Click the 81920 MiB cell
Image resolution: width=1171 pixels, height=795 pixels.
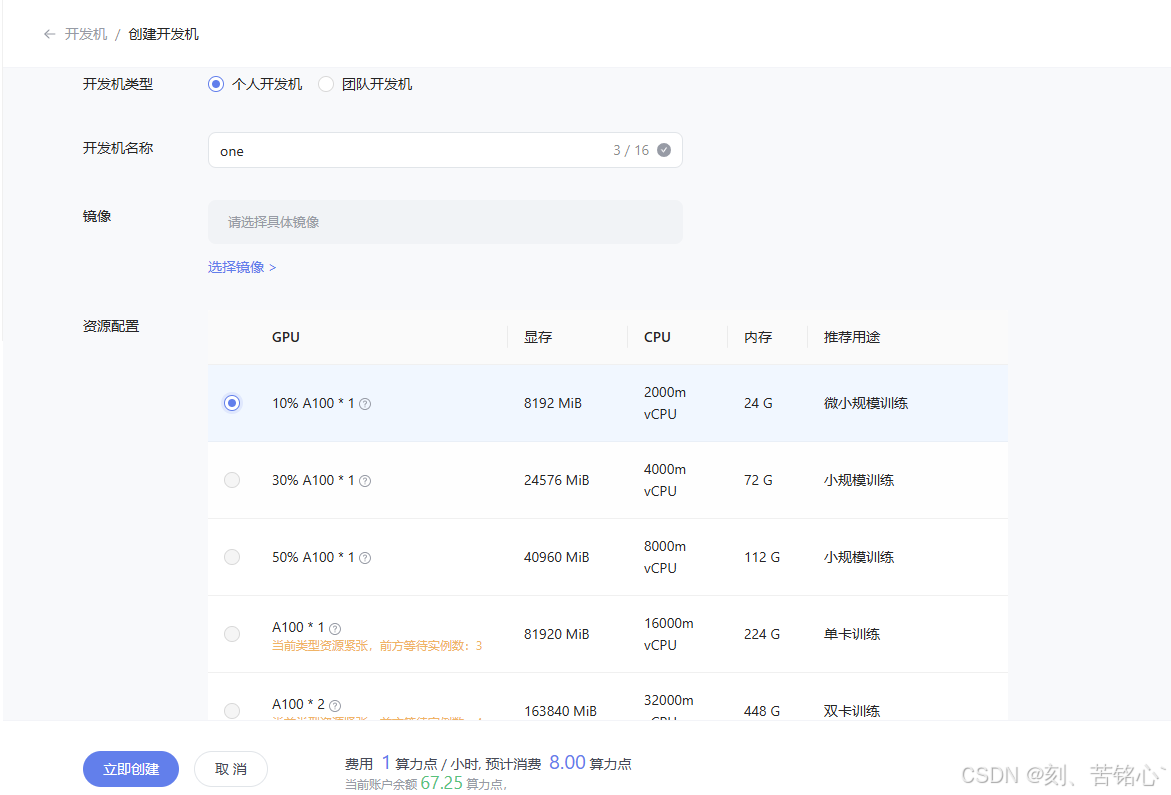(x=556, y=634)
